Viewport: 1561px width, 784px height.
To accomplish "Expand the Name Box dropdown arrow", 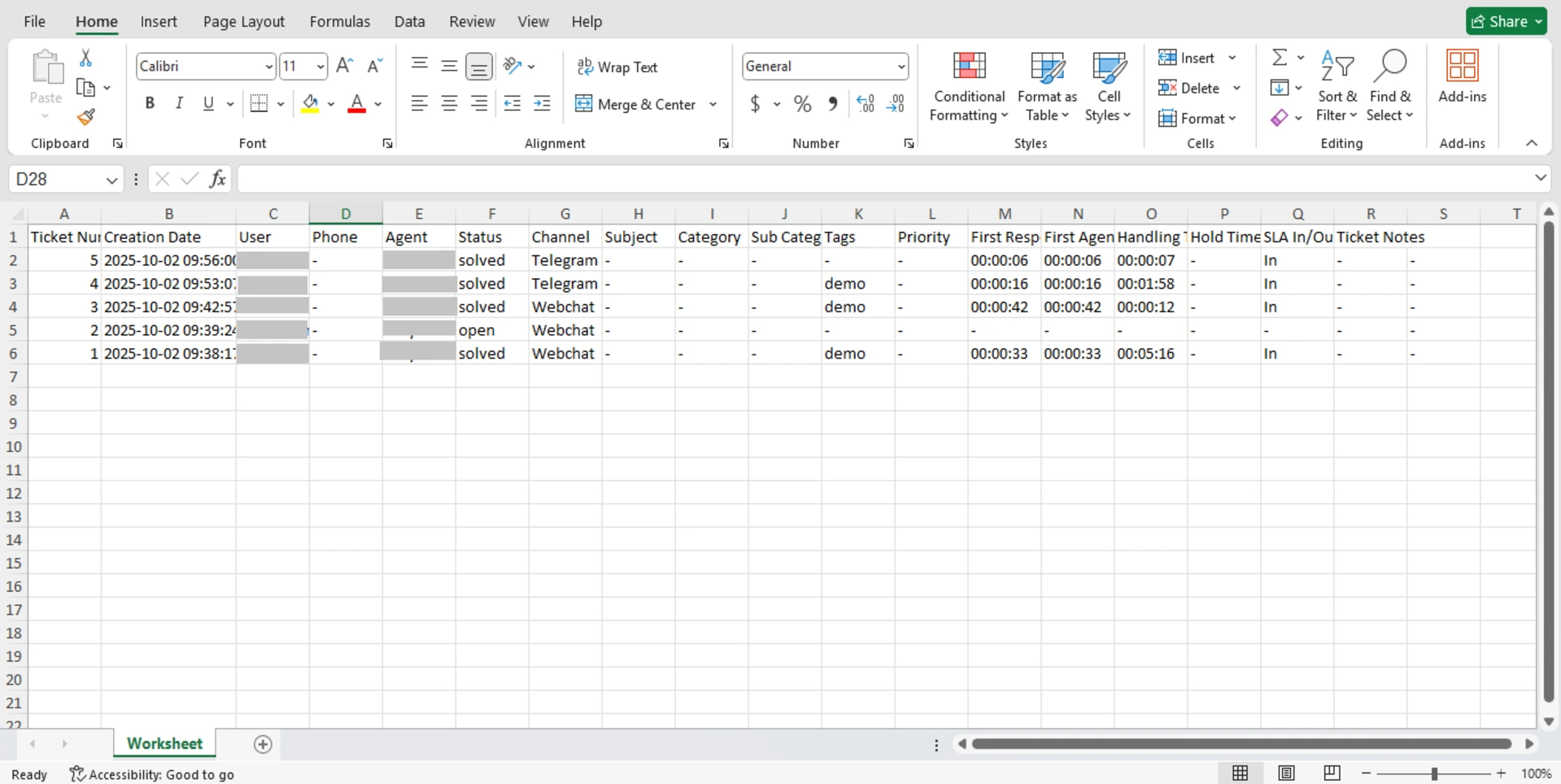I will coord(111,180).
